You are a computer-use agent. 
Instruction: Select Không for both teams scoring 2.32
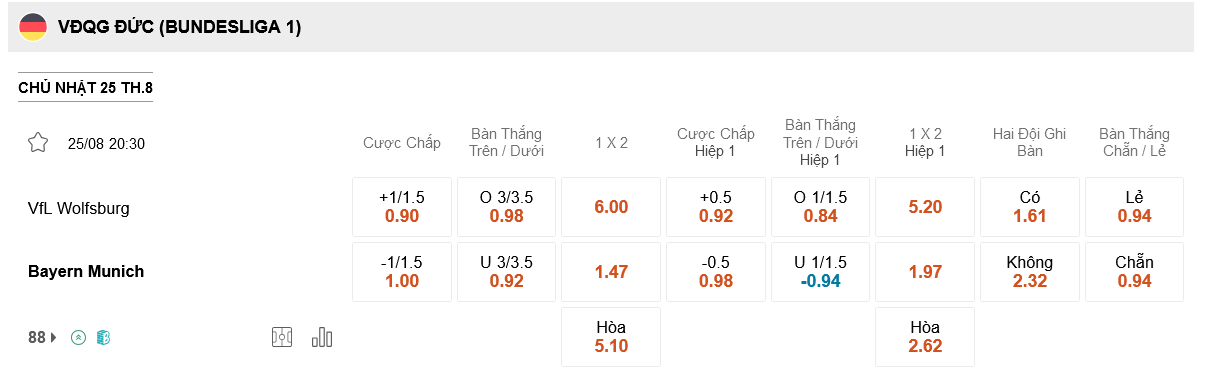point(1030,272)
